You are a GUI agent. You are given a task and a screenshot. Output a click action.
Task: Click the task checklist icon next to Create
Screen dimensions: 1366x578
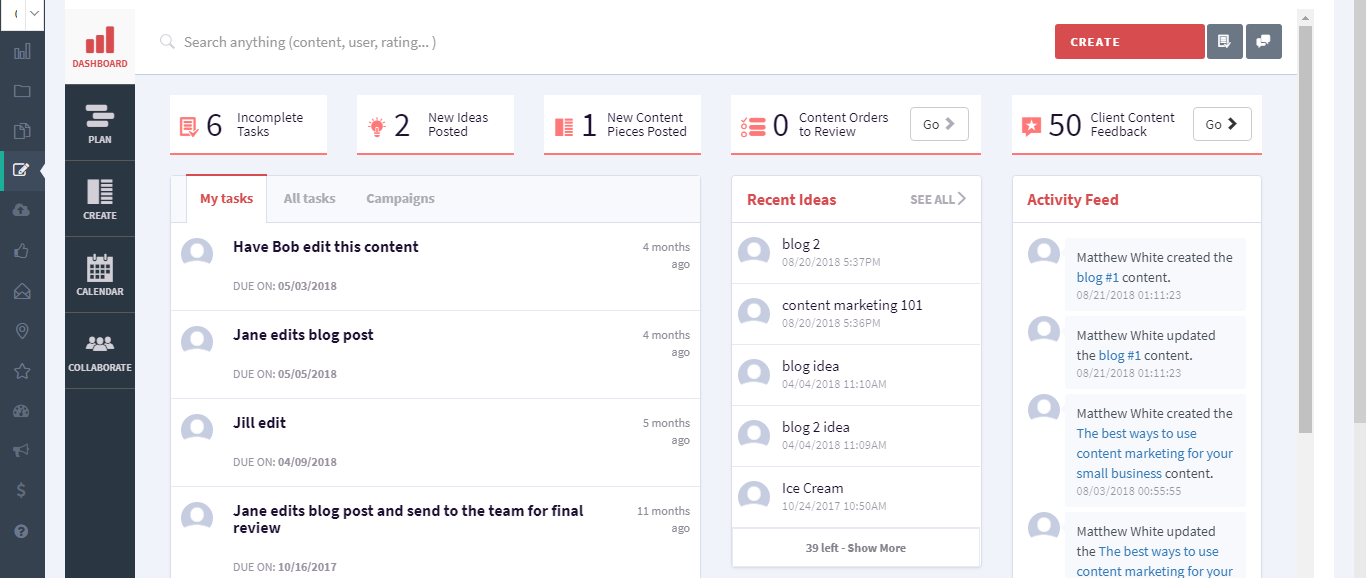click(x=1224, y=42)
